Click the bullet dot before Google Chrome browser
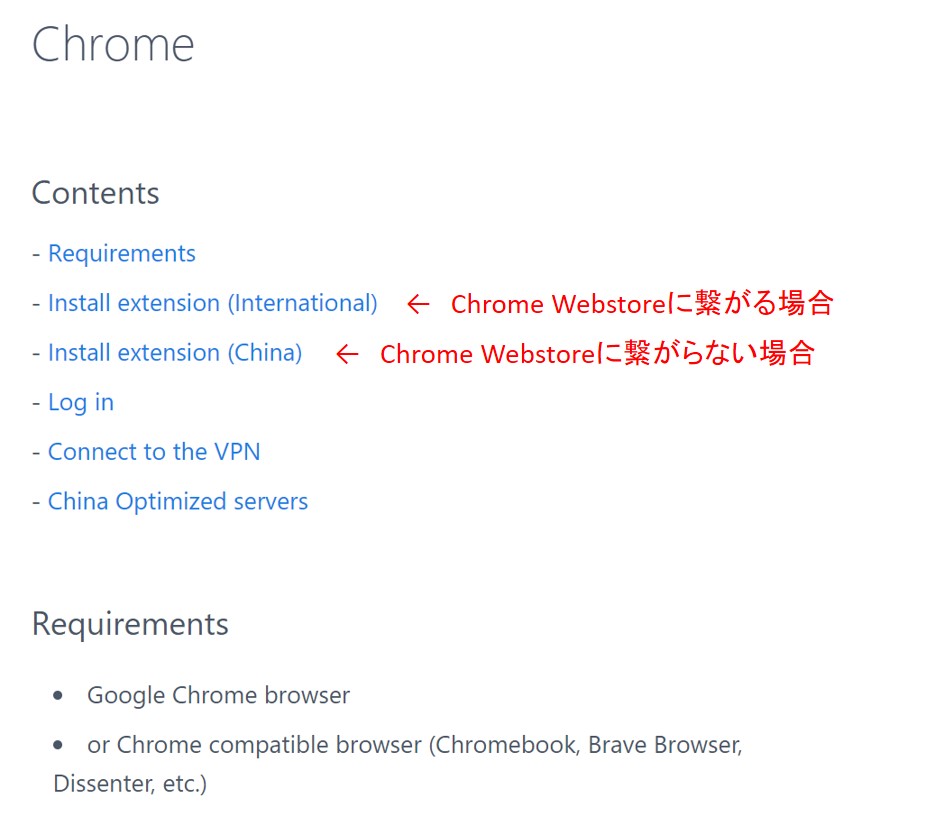The width and height of the screenshot is (926, 835). point(62,695)
